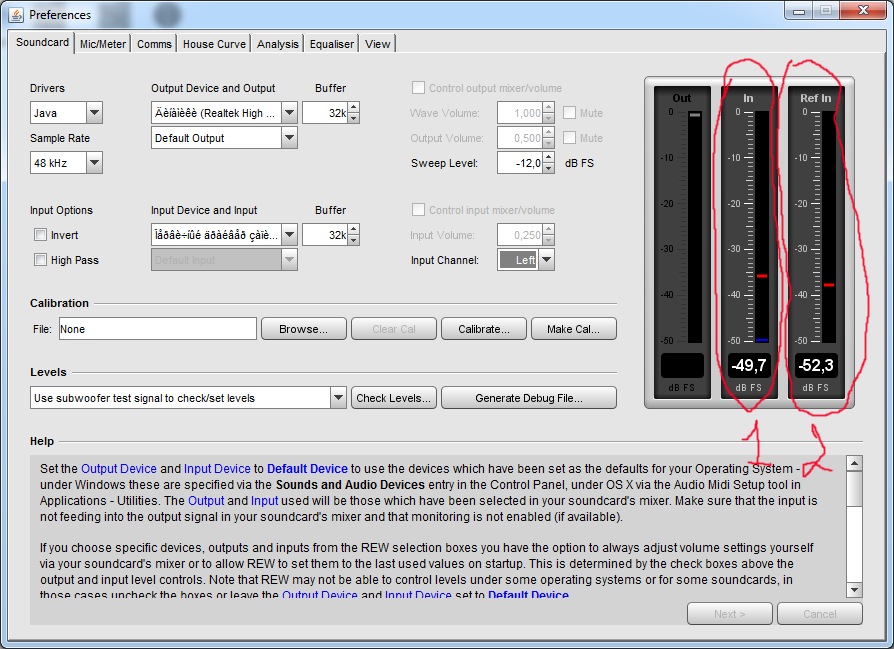Increase the Sweep Level value
Viewport: 894px width, 649px height.
[x=548, y=157]
